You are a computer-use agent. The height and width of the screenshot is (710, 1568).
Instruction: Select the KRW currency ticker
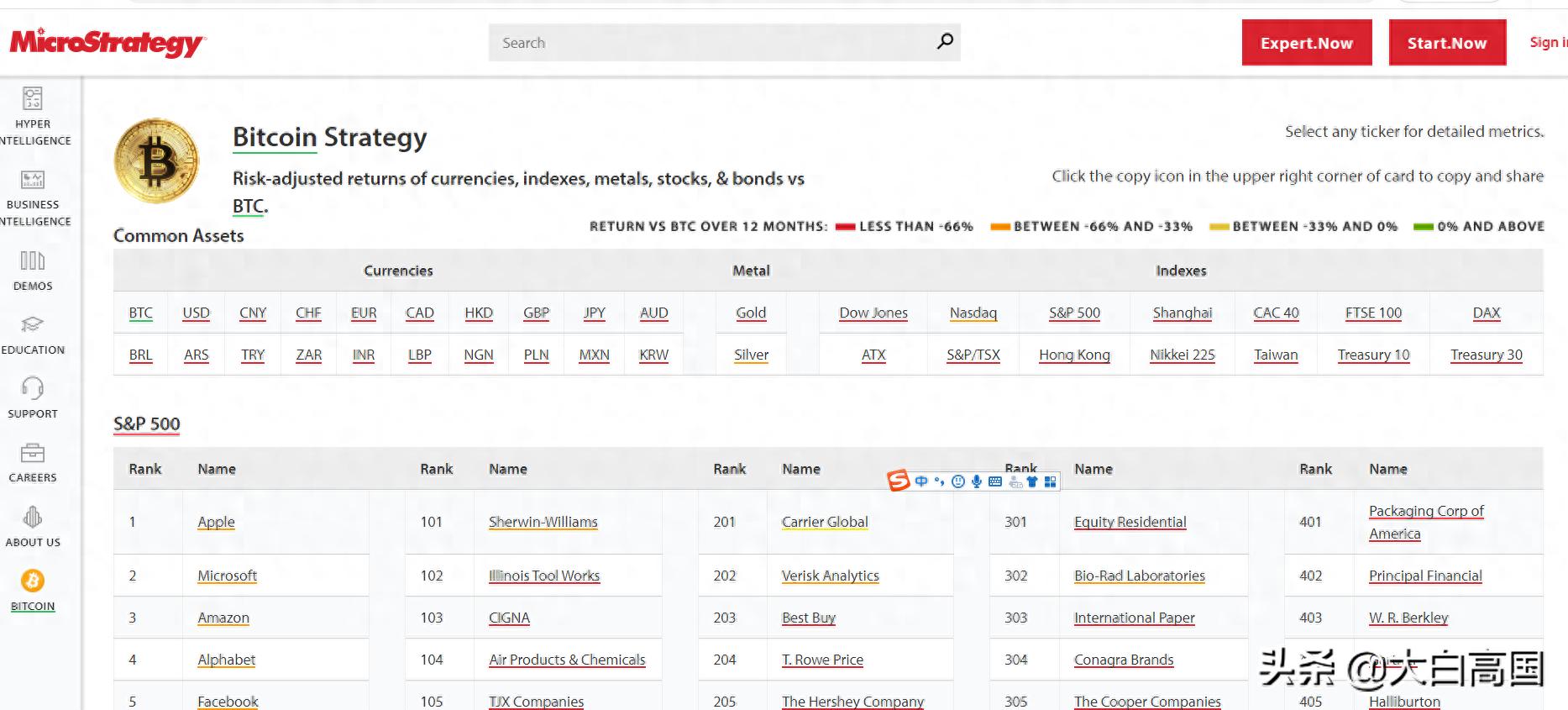(654, 355)
